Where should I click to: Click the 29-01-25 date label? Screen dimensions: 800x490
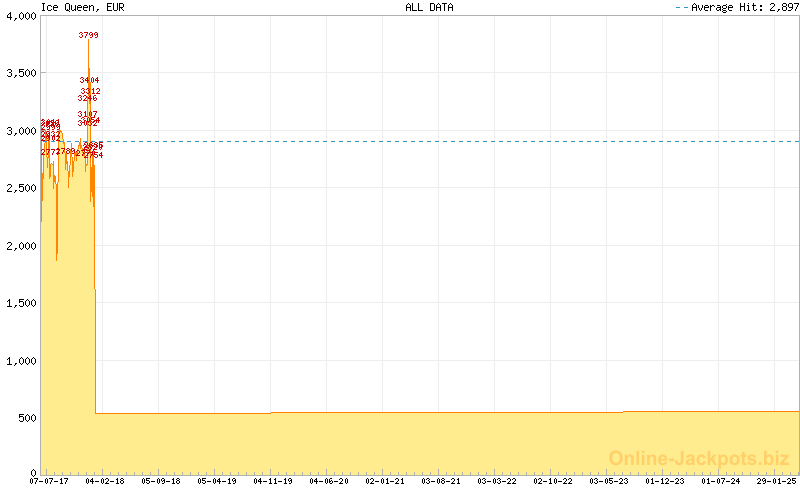pyautogui.click(x=776, y=481)
